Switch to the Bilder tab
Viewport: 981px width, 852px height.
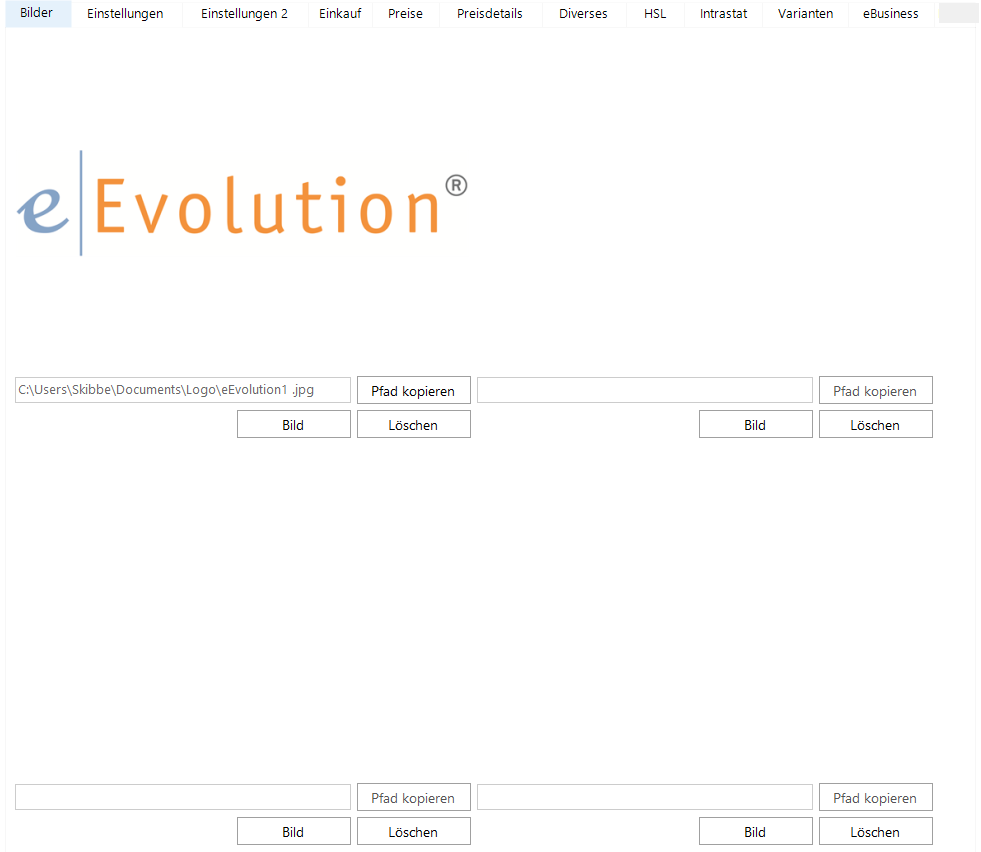[37, 13]
